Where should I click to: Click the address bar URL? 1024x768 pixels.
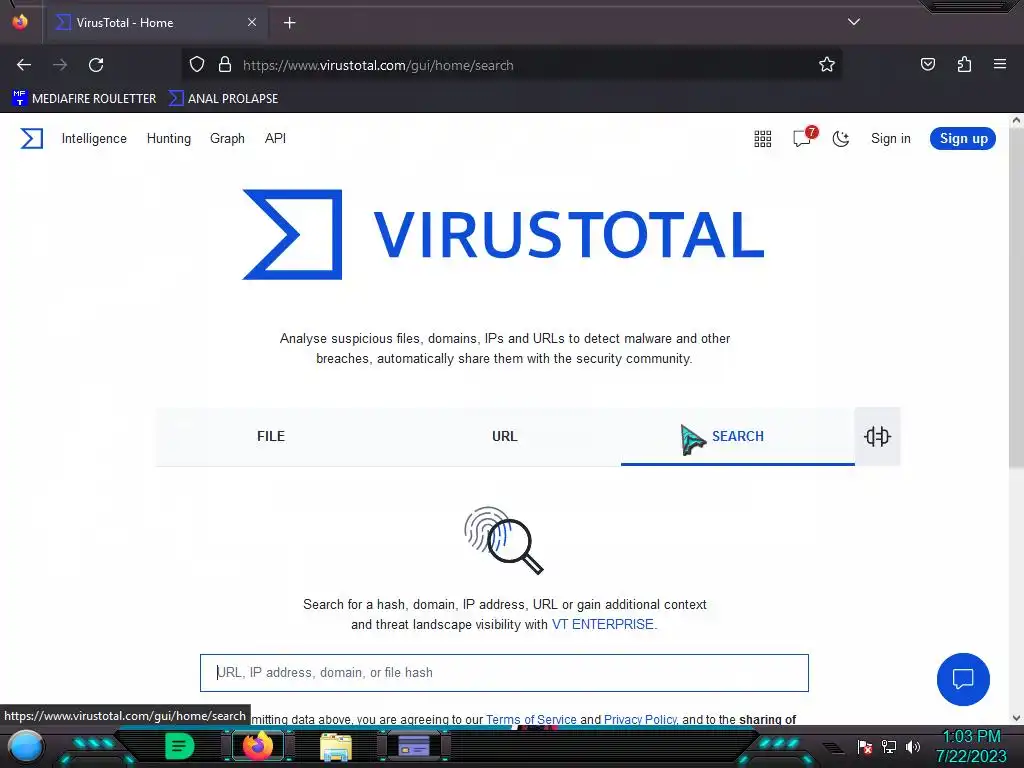(x=378, y=65)
